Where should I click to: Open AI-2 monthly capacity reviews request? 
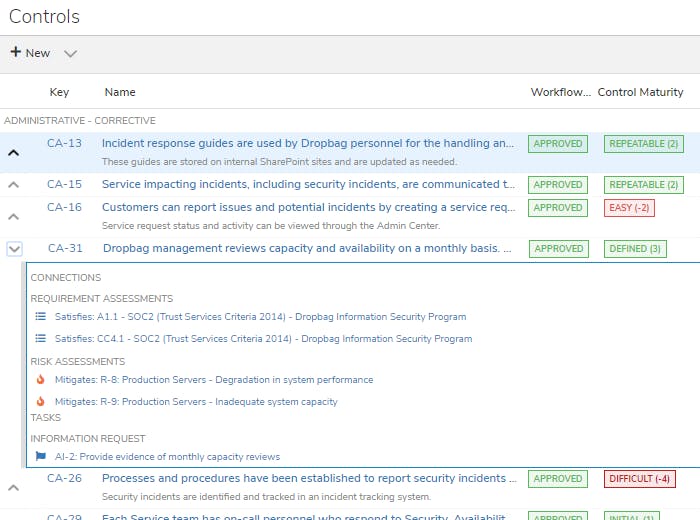167,457
